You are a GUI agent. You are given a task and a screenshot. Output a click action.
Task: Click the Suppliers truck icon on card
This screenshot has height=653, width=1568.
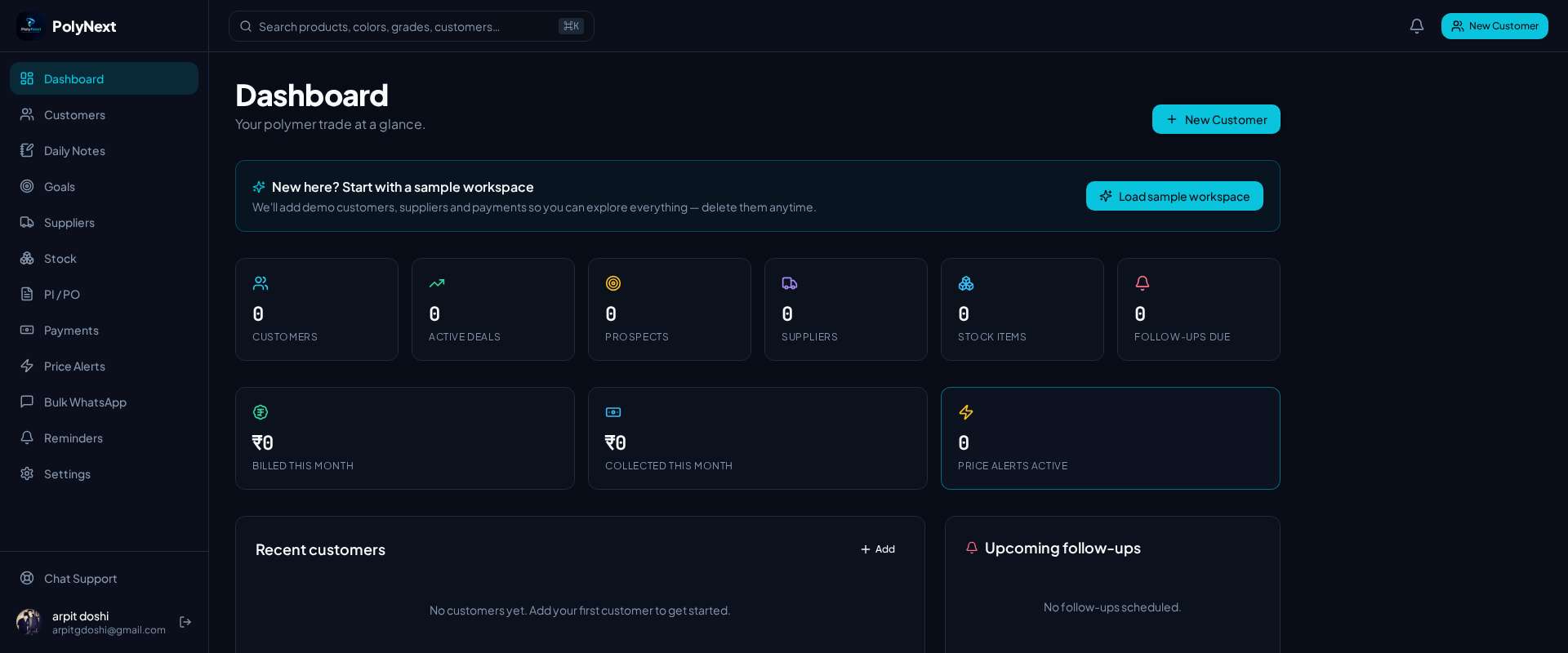[790, 283]
